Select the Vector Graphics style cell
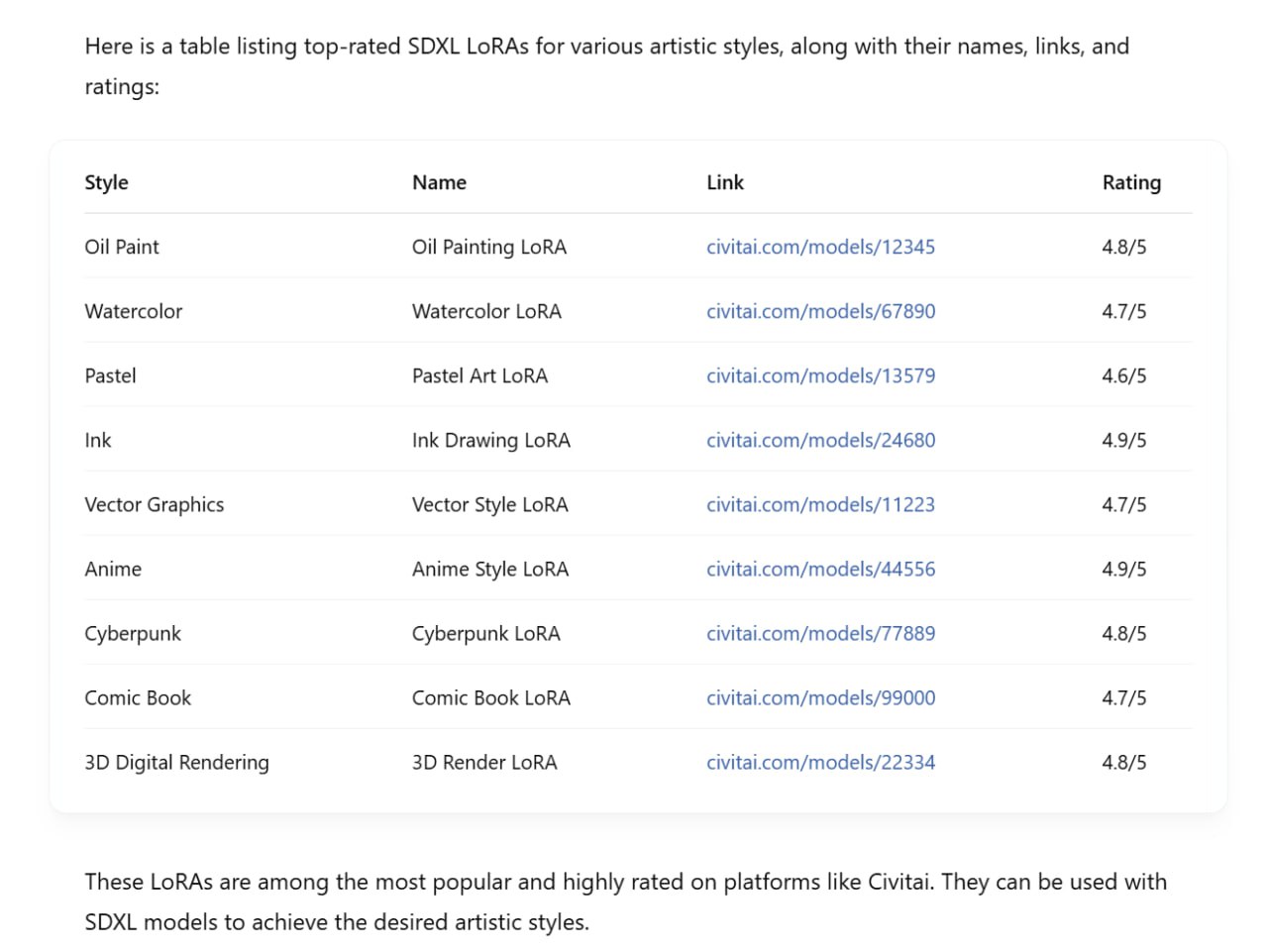The image size is (1268, 952). 155,504
